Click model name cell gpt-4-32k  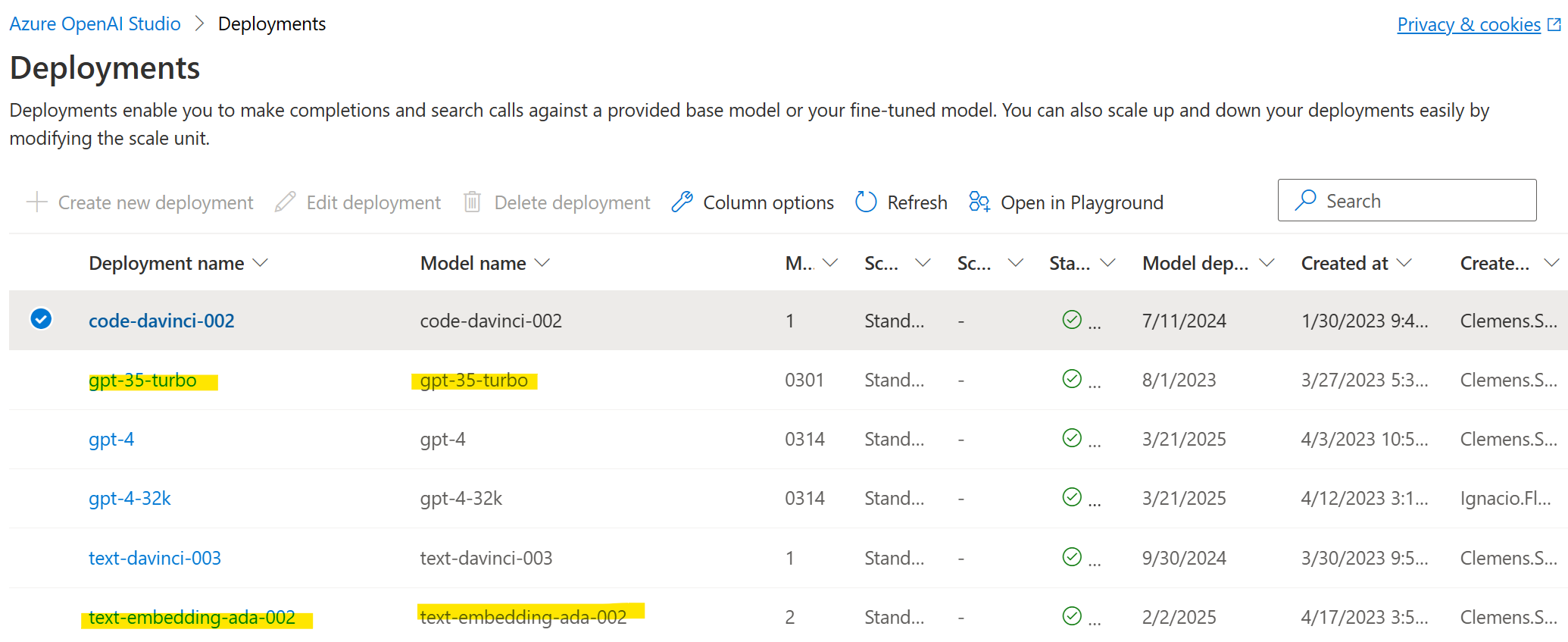click(461, 498)
